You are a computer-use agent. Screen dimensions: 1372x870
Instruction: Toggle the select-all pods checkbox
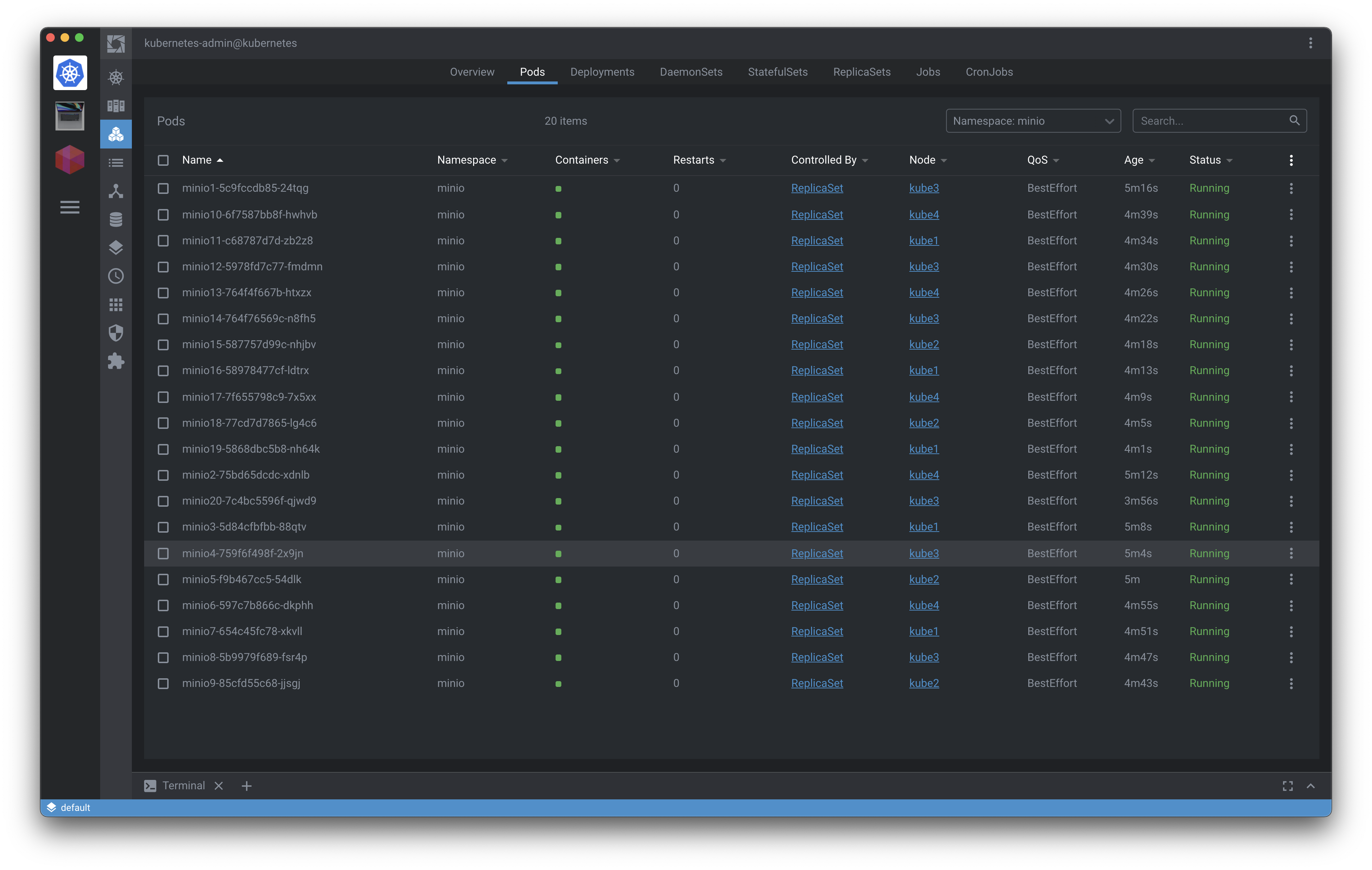pyautogui.click(x=163, y=160)
